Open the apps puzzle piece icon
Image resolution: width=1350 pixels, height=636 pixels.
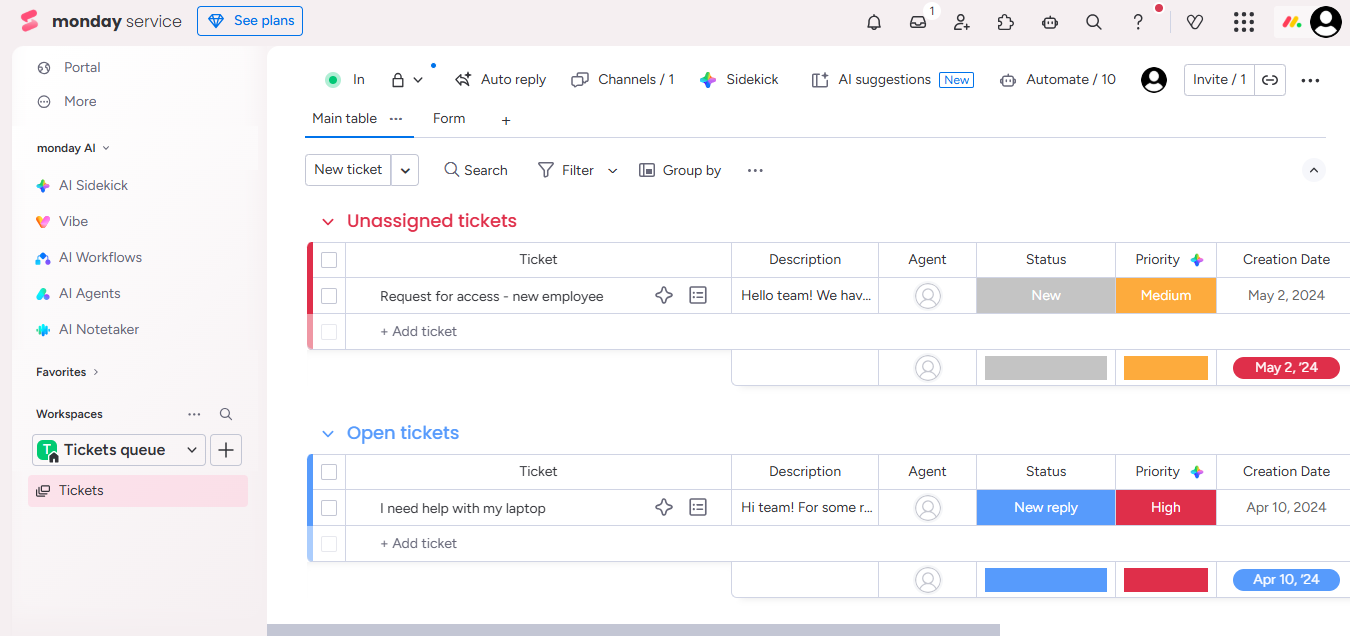point(1006,22)
